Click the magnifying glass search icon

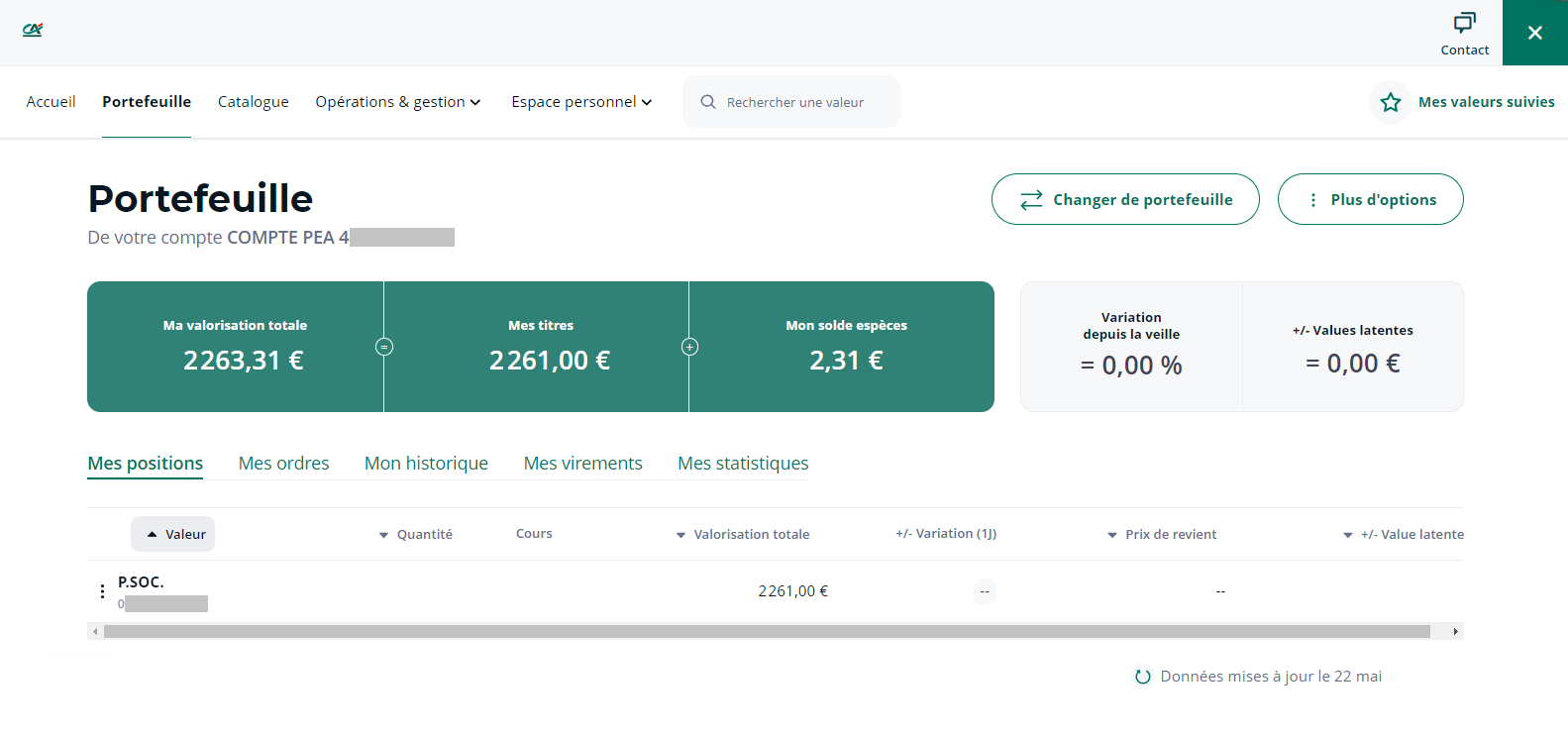click(x=708, y=102)
